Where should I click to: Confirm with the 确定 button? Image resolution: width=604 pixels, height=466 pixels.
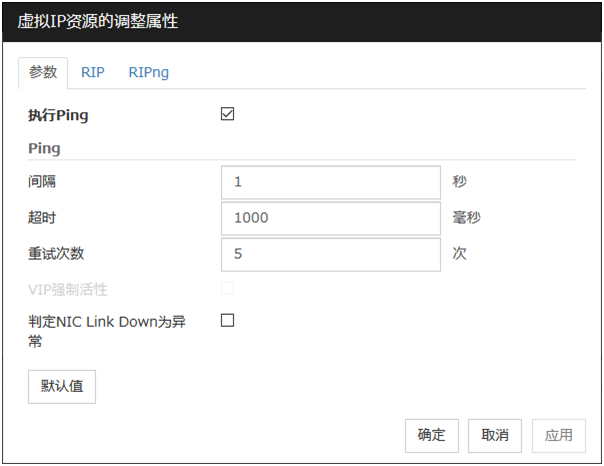[x=432, y=435]
